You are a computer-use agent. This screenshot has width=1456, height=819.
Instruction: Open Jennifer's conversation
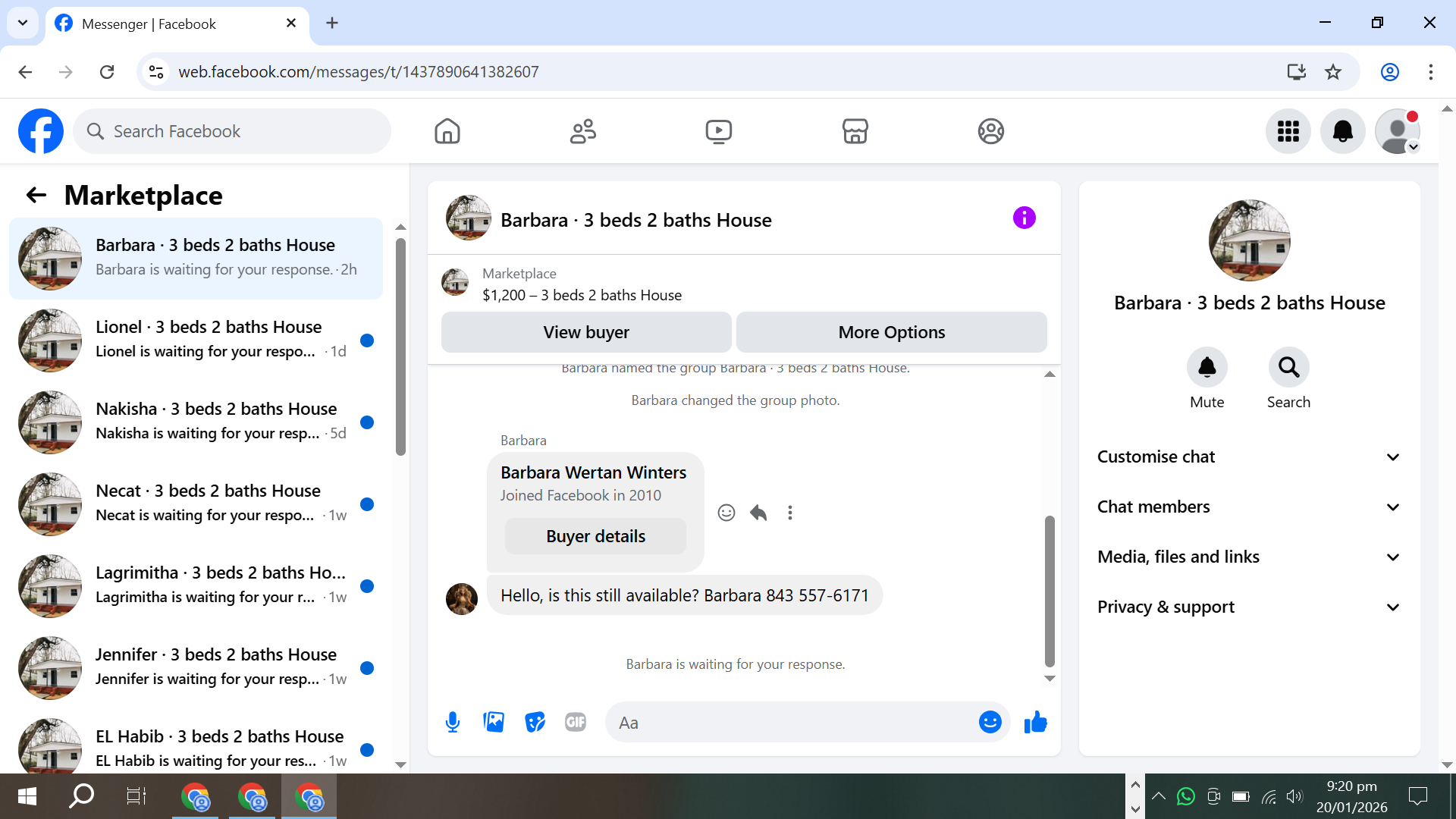pyautogui.click(x=196, y=667)
